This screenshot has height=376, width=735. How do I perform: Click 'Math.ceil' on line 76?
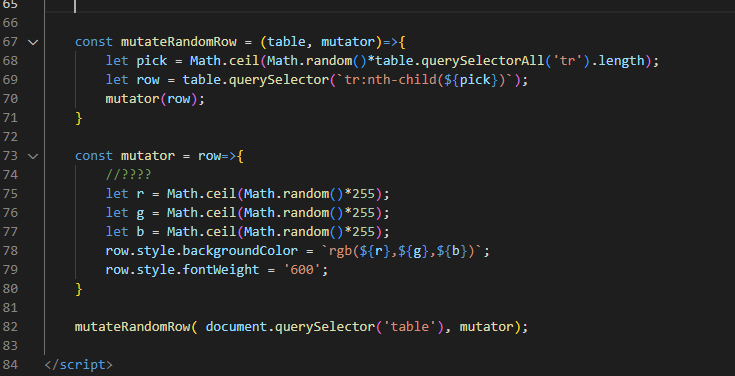[x=202, y=213]
